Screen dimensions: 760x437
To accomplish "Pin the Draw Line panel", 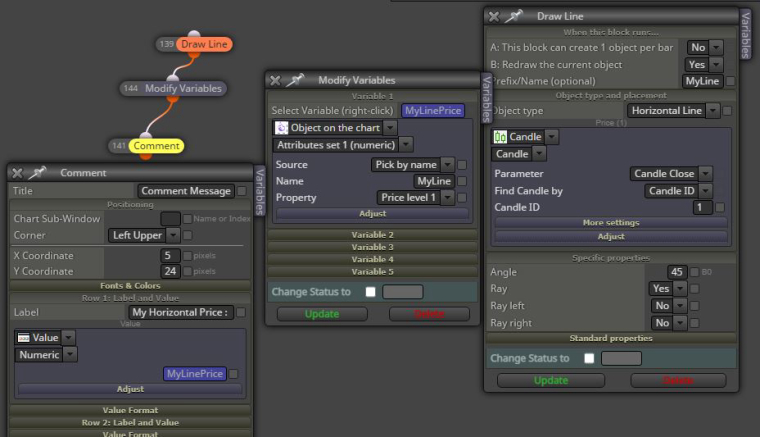I will [x=514, y=16].
